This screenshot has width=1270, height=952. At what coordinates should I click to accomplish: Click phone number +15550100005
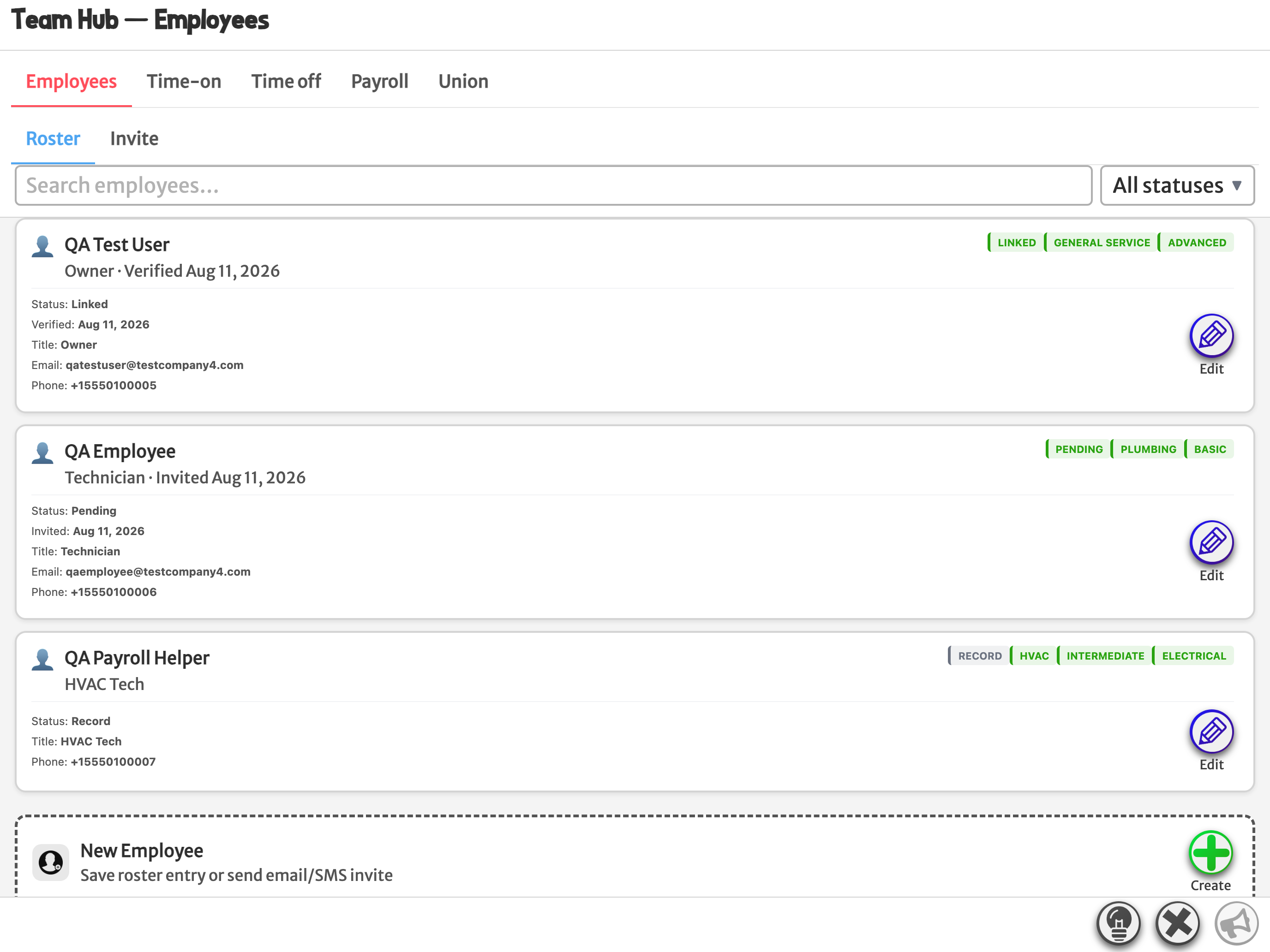pyautogui.click(x=114, y=386)
